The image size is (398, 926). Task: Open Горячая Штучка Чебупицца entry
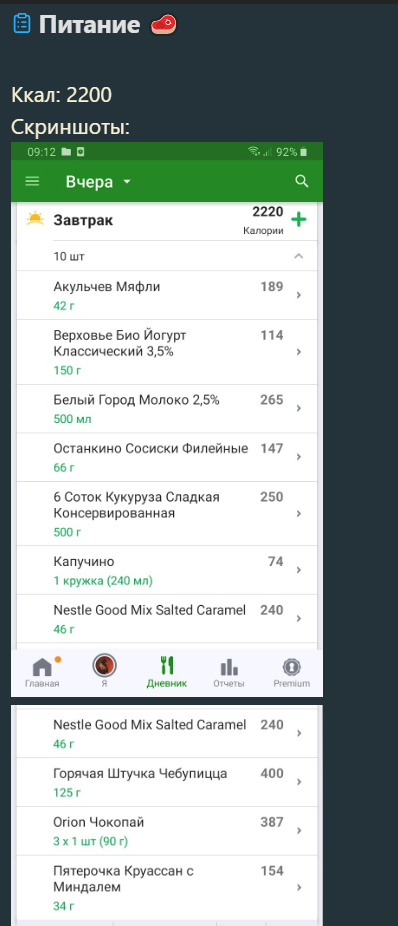pos(167,782)
